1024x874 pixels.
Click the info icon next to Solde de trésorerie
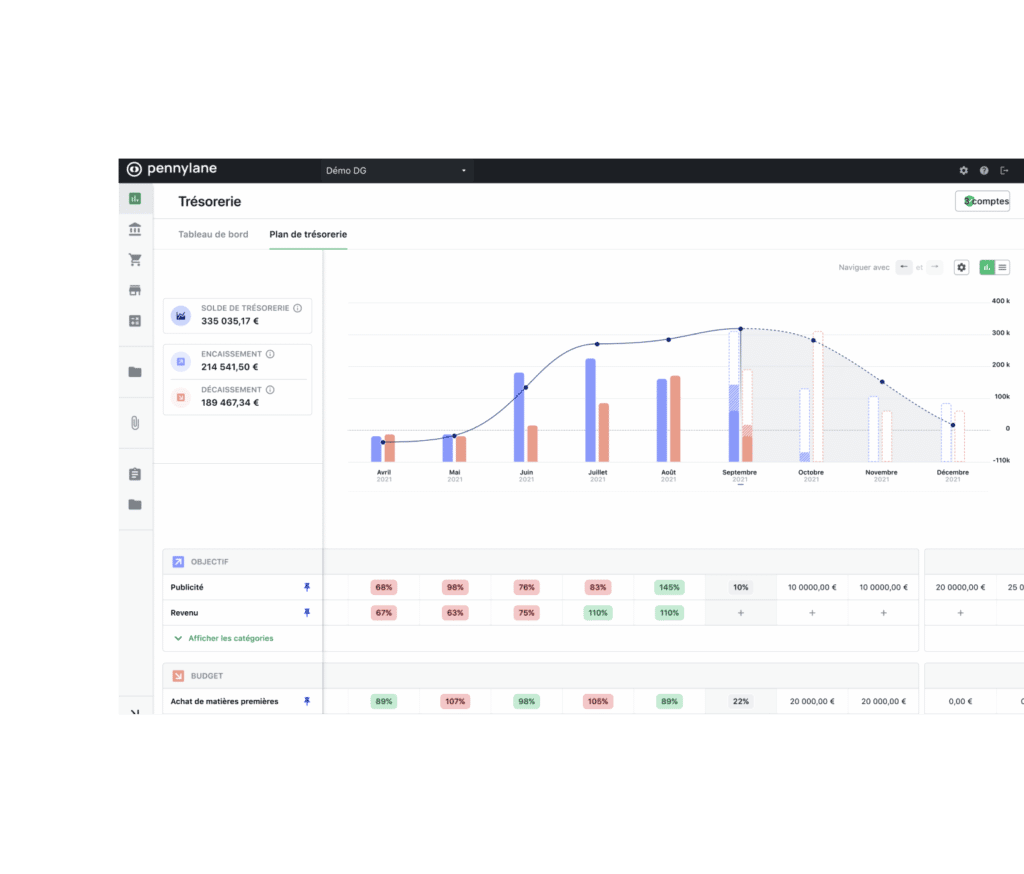[297, 308]
